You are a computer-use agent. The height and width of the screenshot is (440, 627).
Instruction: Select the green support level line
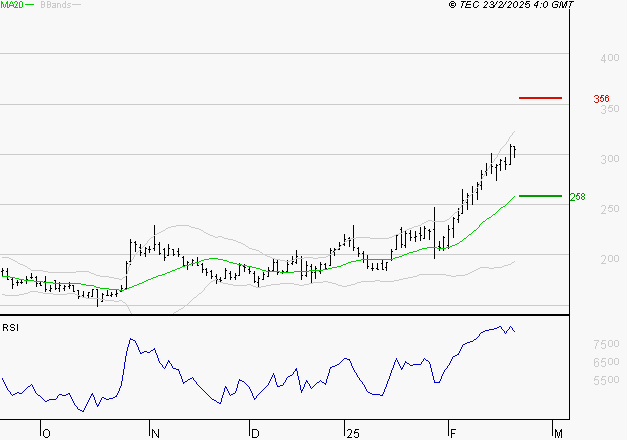(x=540, y=196)
